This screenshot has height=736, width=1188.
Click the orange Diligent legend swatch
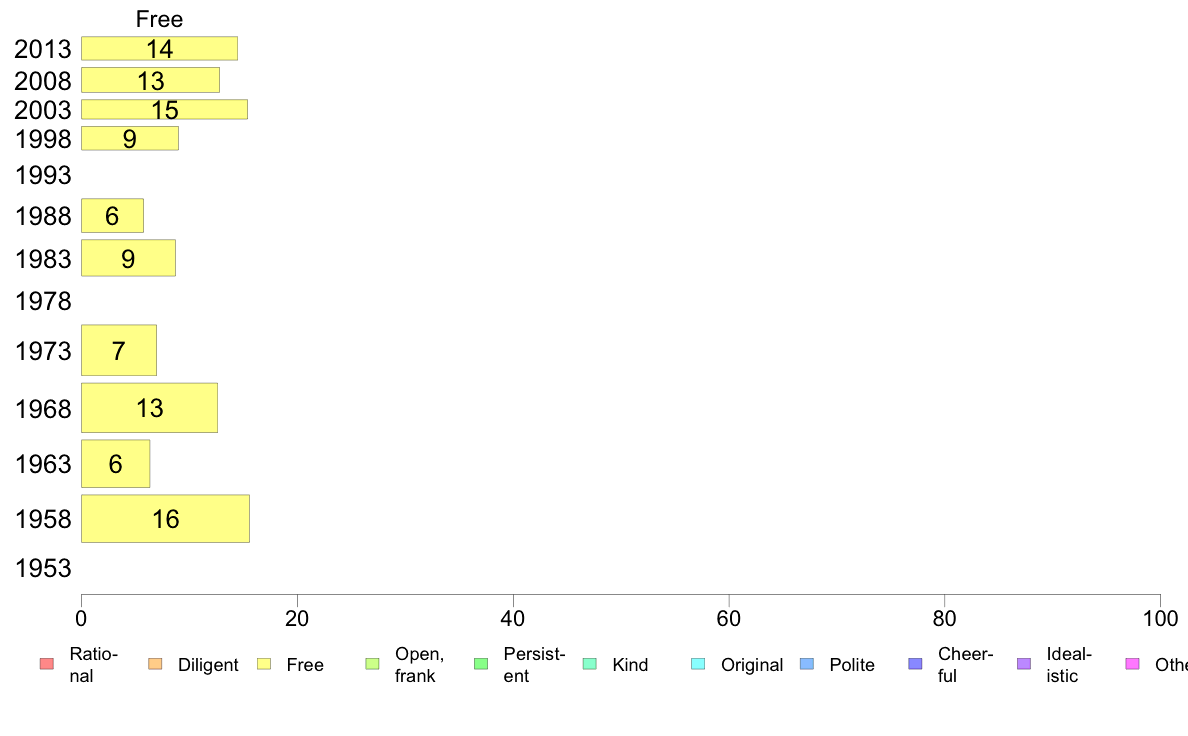pos(155,664)
